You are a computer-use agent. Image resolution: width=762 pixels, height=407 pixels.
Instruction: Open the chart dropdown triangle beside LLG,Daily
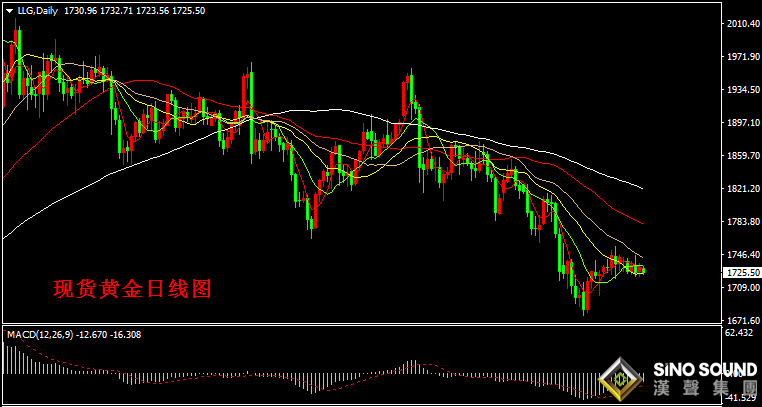[10, 11]
